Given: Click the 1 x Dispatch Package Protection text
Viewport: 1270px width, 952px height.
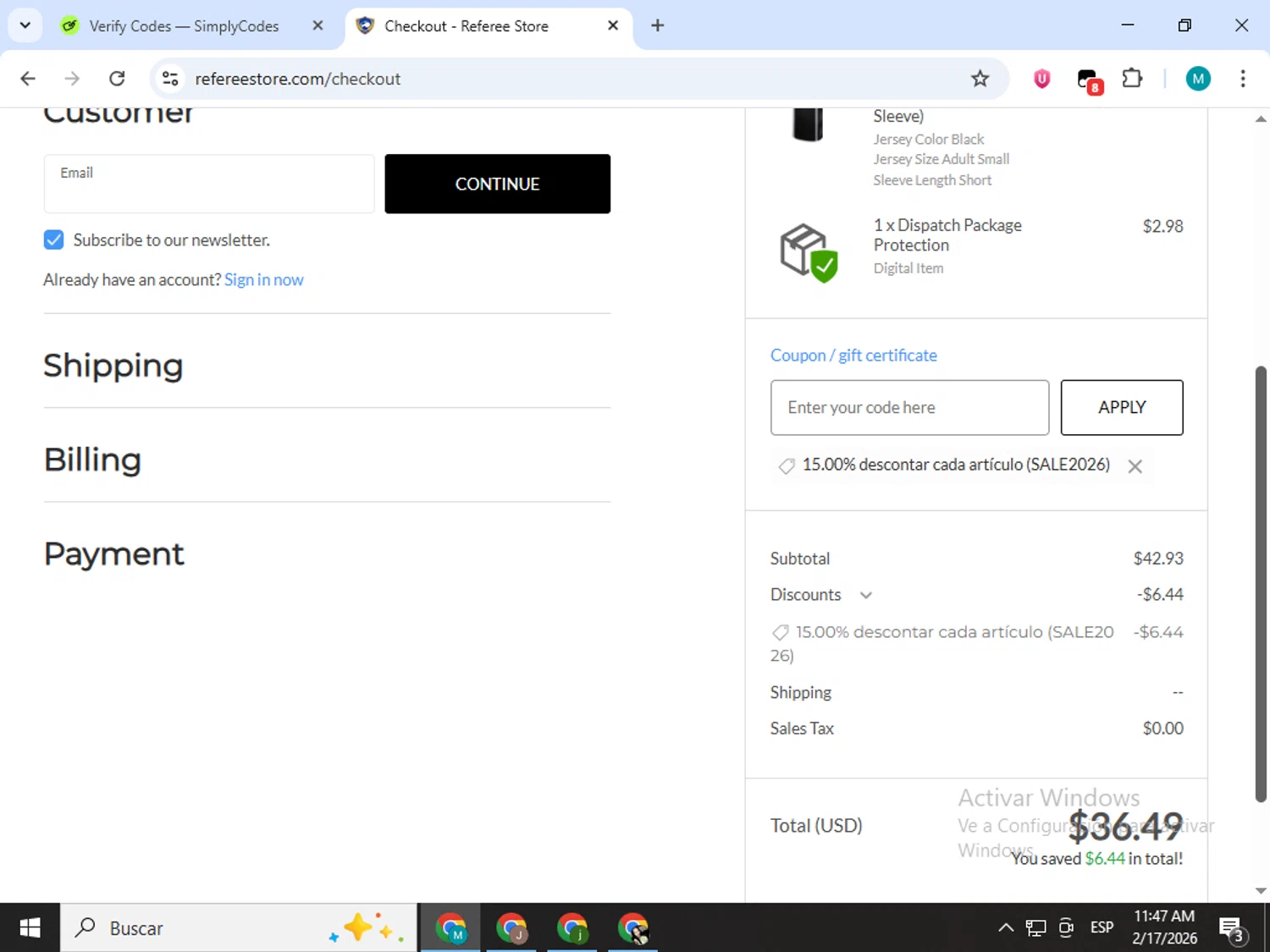Looking at the screenshot, I should [947, 235].
